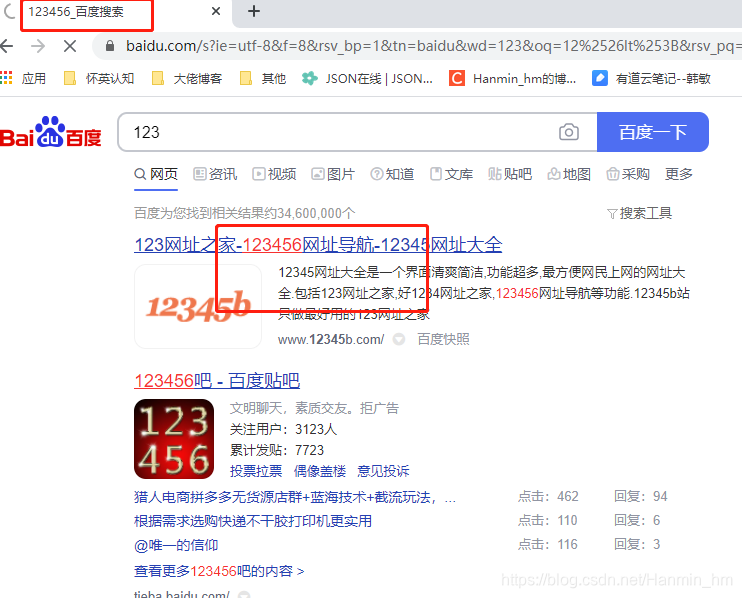Open the 大佬博客 bookmark folder
This screenshot has width=742, height=598.
[187, 78]
